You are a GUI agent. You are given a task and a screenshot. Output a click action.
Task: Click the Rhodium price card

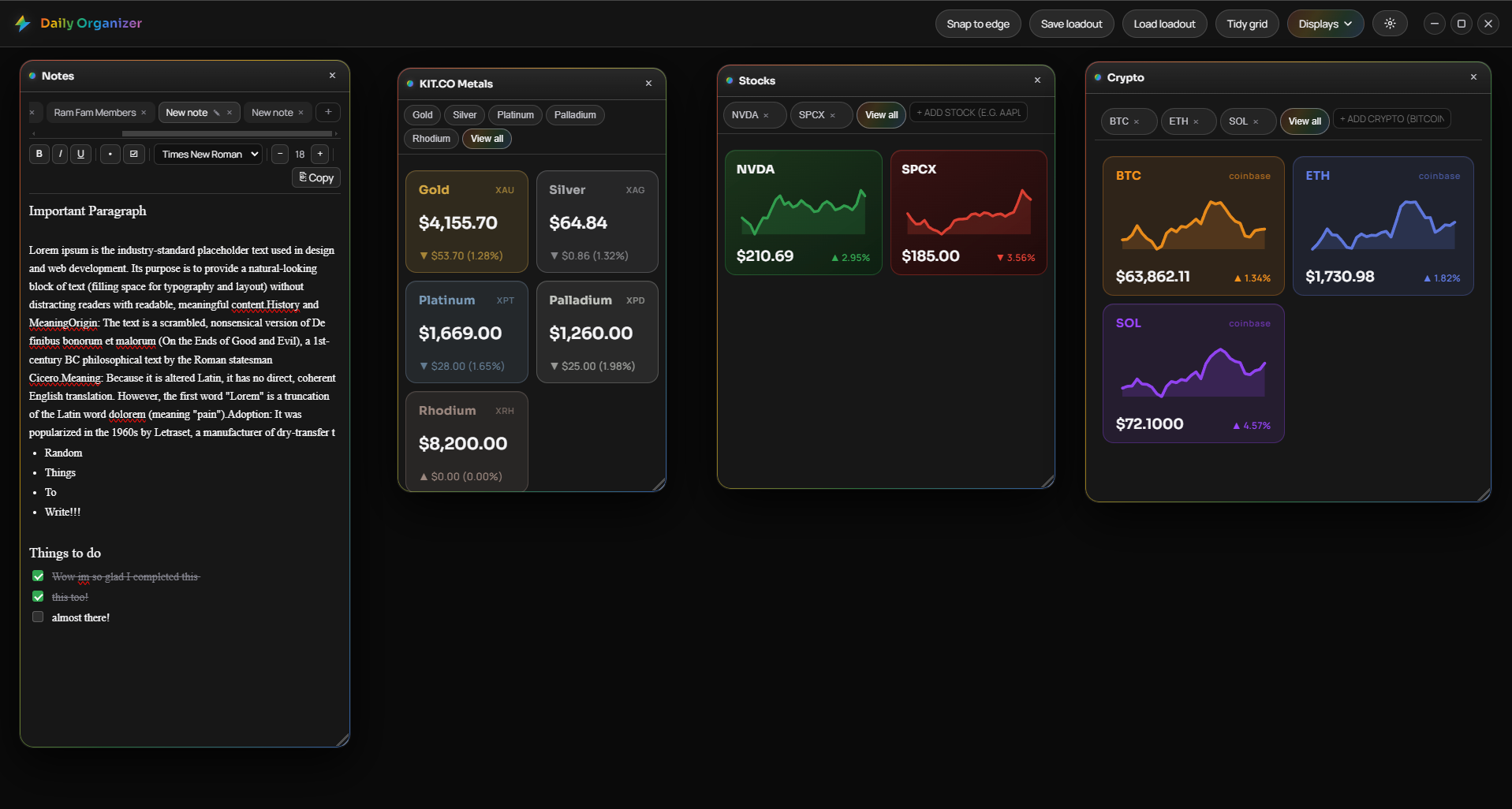click(x=467, y=442)
